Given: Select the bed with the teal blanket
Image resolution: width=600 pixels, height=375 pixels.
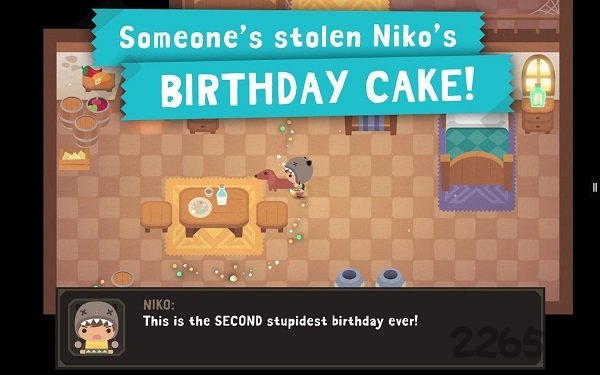Looking at the screenshot, I should coord(476,152).
